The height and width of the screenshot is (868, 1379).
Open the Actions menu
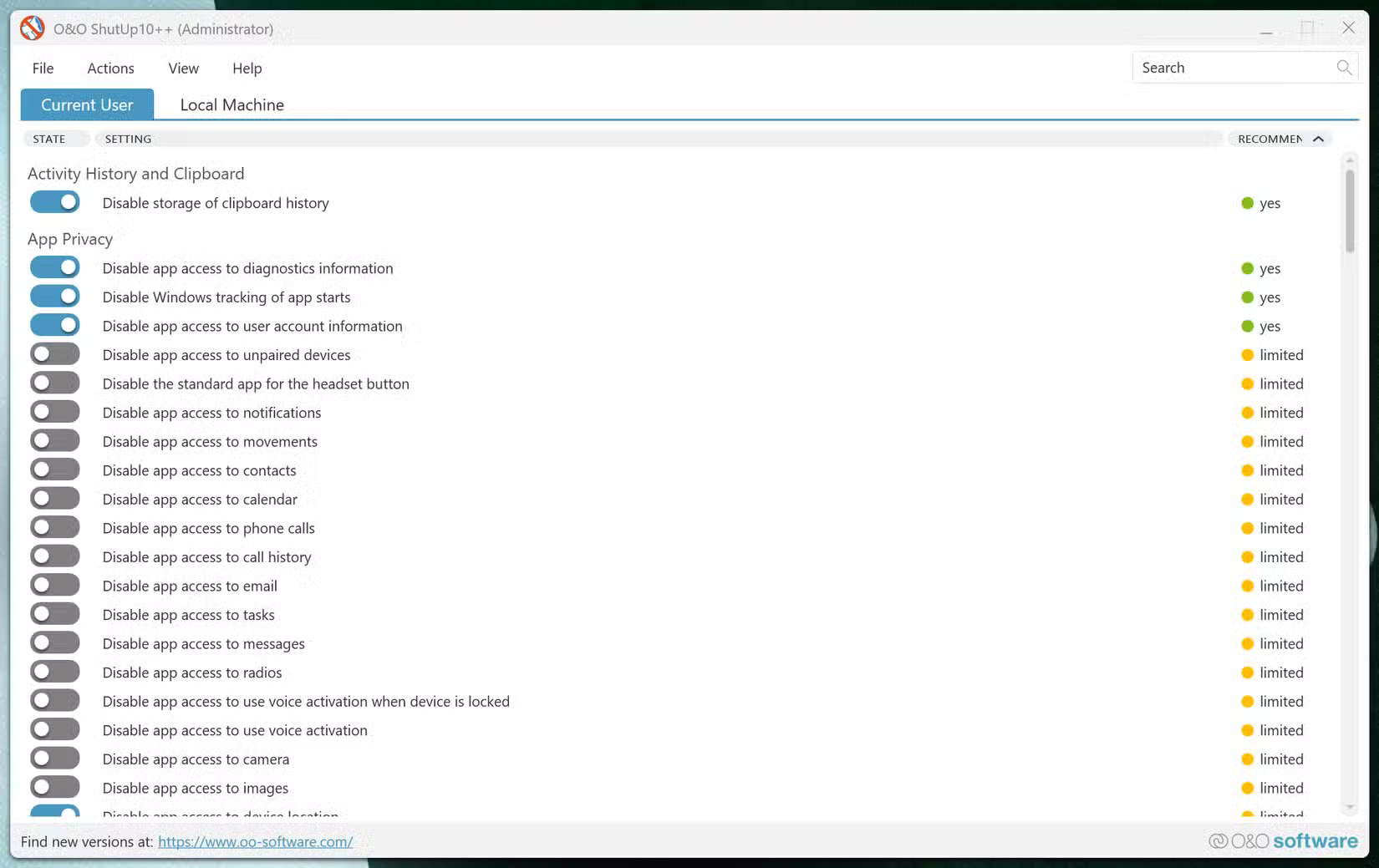[x=109, y=68]
